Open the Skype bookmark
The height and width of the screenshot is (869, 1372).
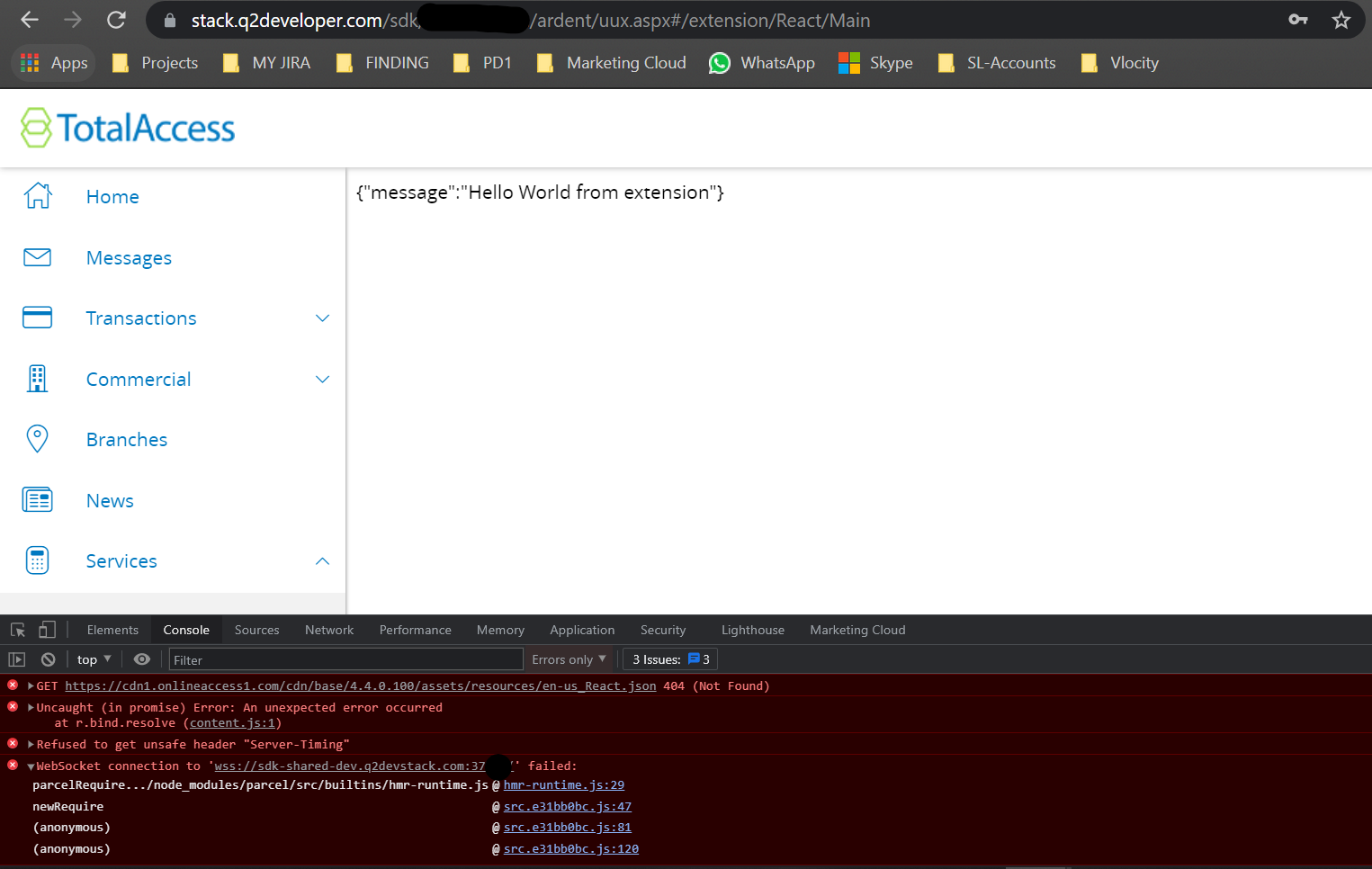click(875, 63)
